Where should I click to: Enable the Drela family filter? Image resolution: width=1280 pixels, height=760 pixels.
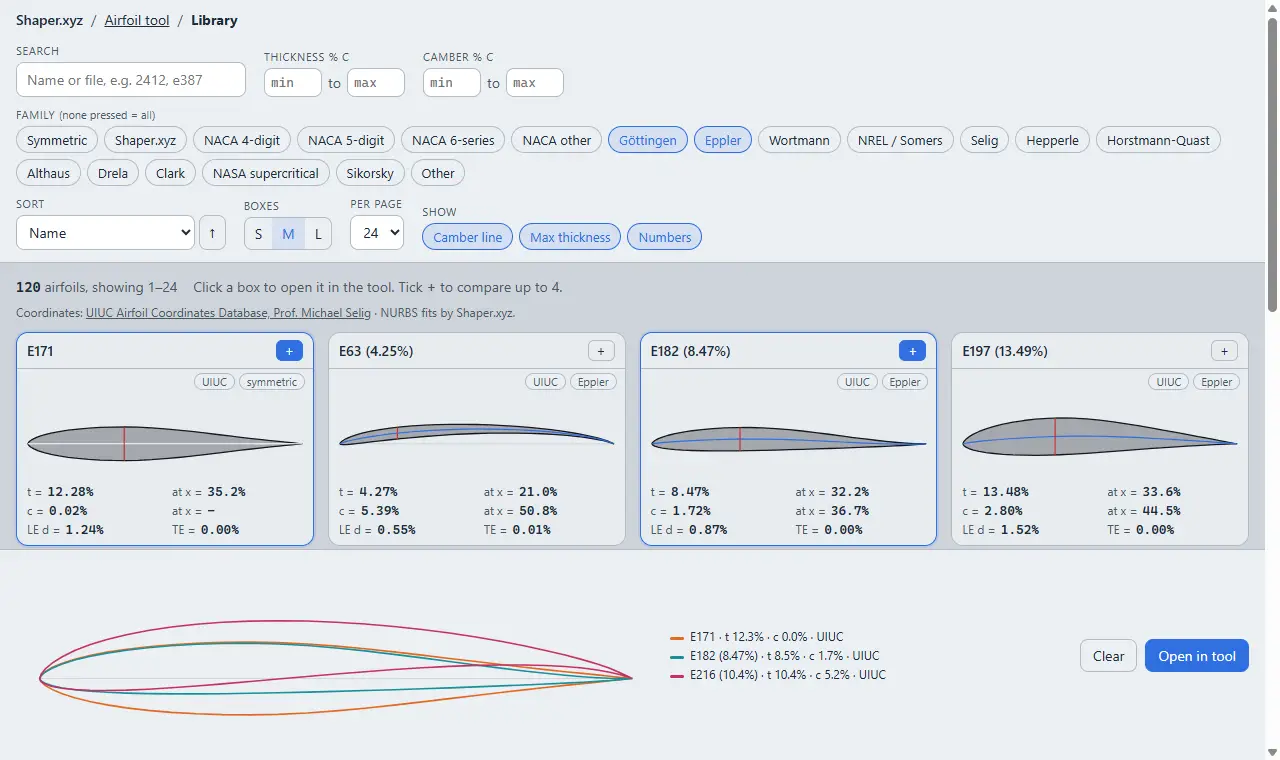[x=113, y=173]
